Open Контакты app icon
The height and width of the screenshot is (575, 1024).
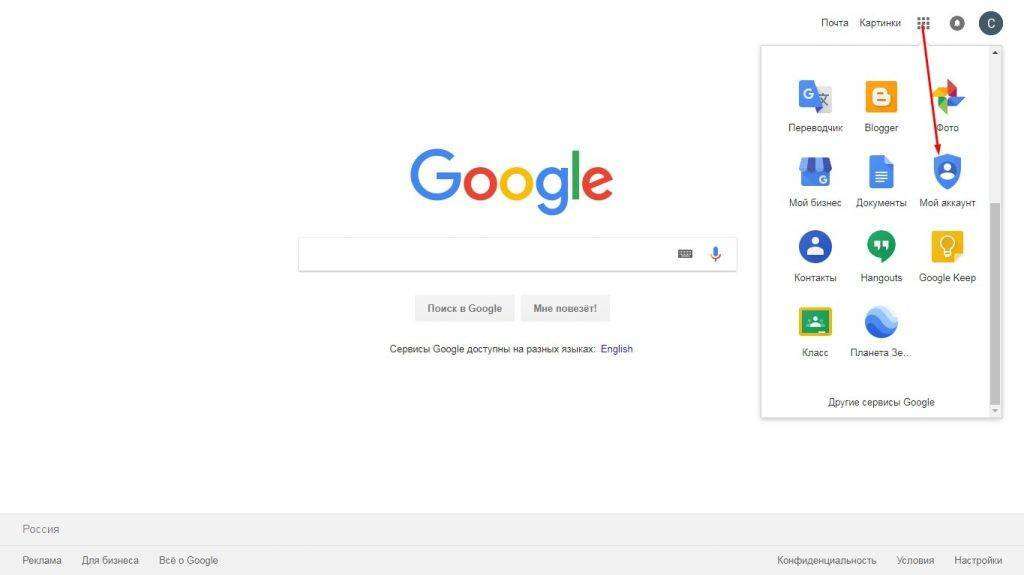815,246
